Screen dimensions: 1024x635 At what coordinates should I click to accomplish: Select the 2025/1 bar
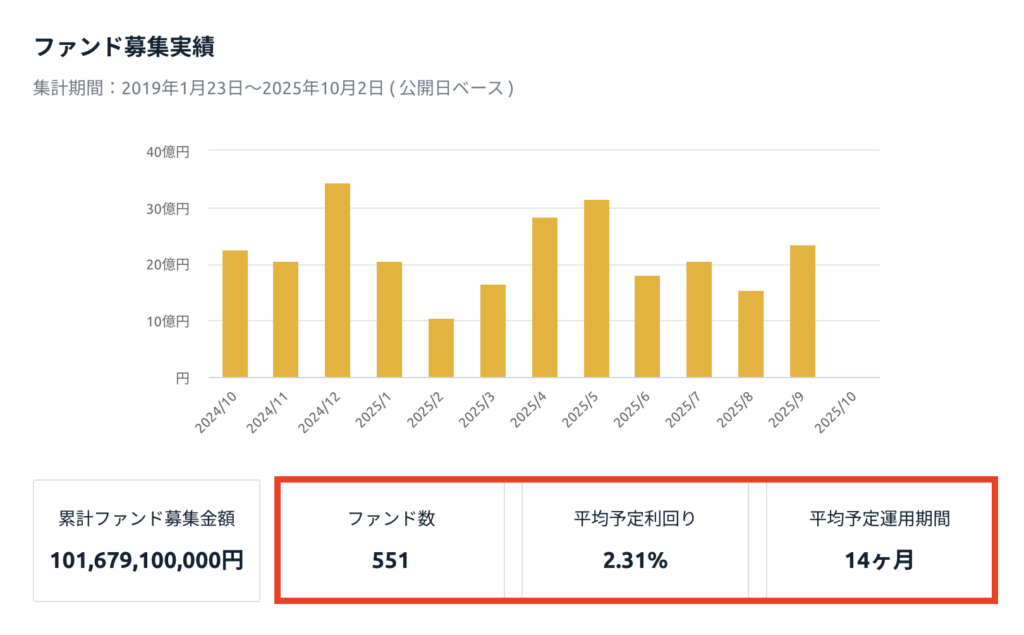389,320
